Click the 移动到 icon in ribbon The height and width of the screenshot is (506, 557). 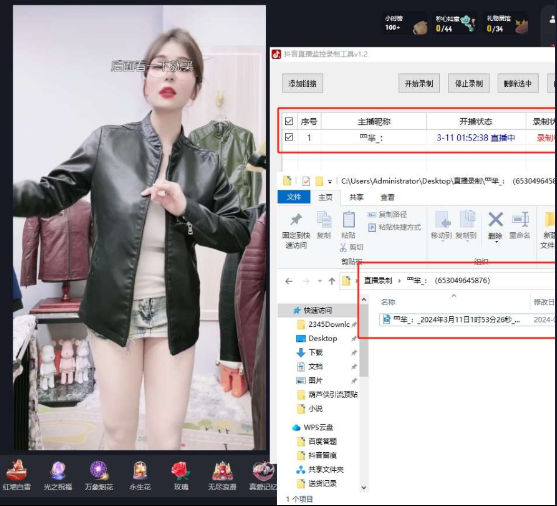pyautogui.click(x=442, y=220)
